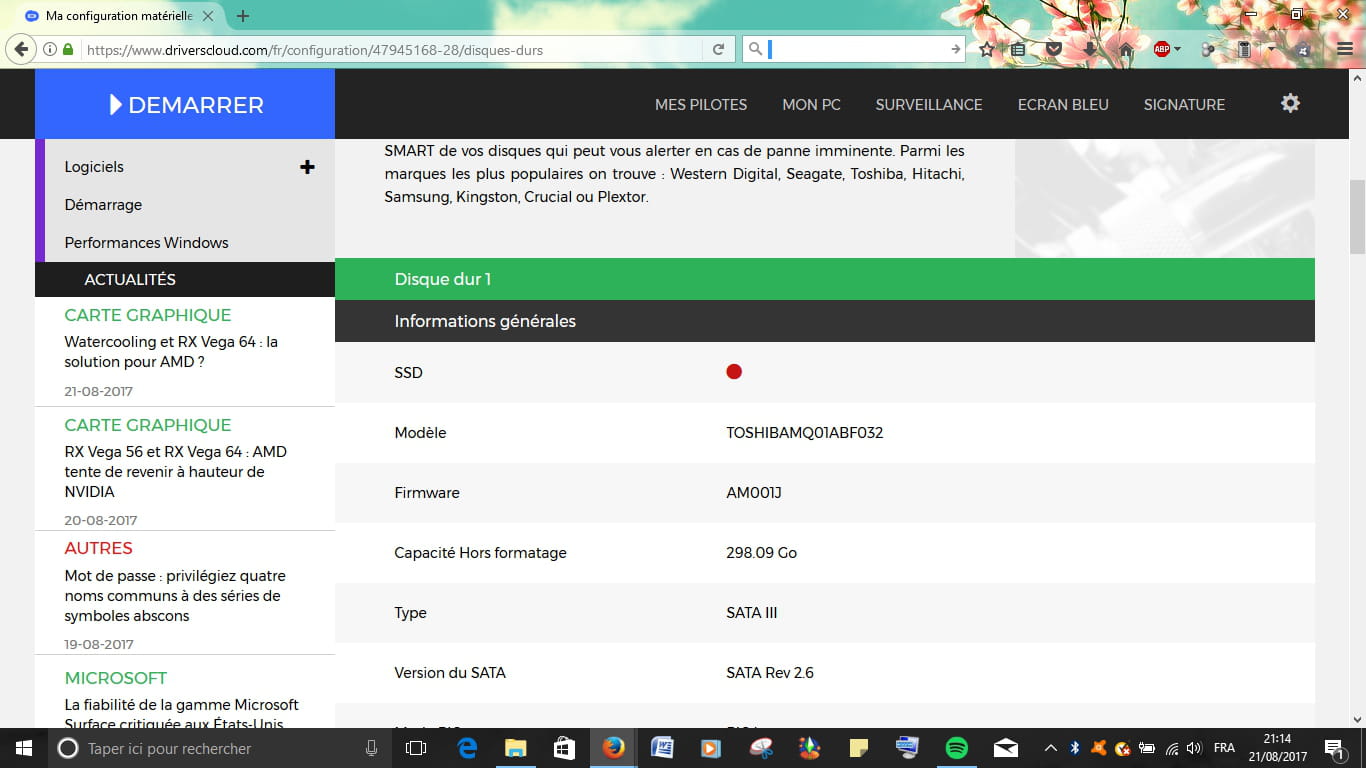Click Informations générales section header
The width and height of the screenshot is (1366, 768).
[825, 321]
